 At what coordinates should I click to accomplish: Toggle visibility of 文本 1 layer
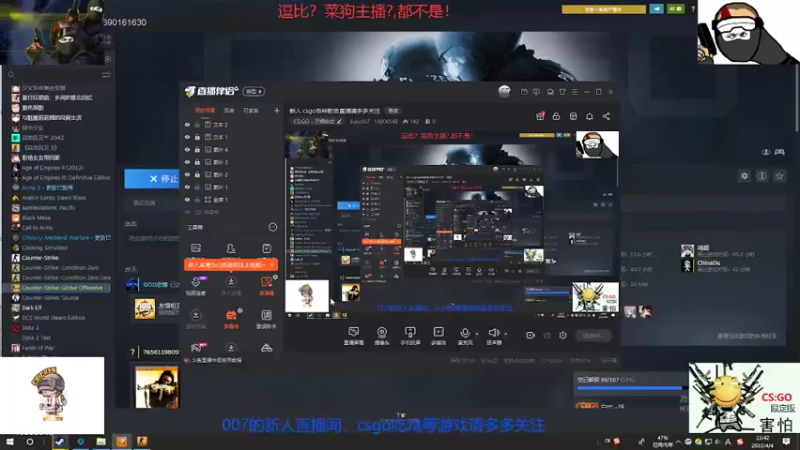tap(187, 137)
